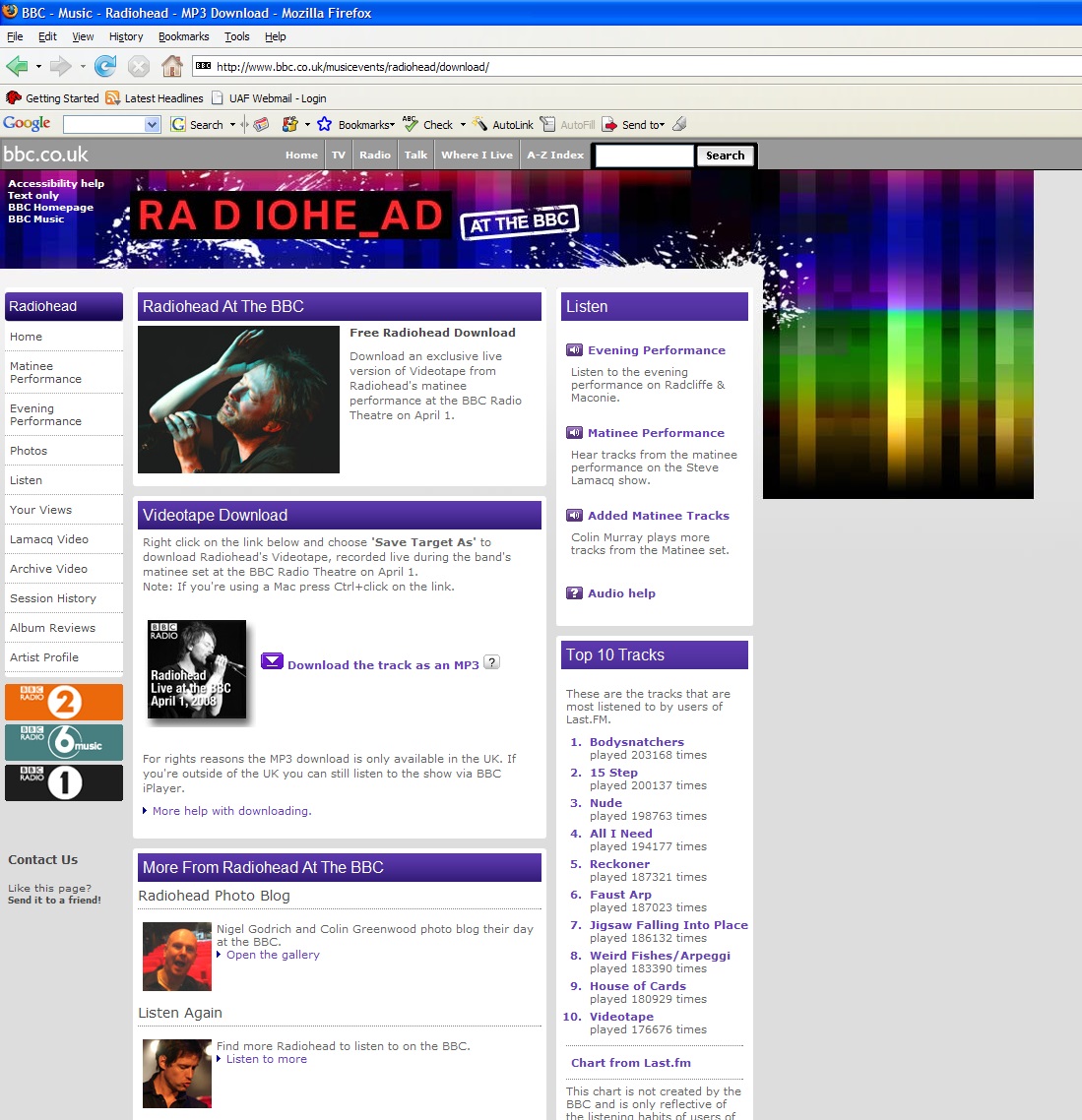
Task: Click the BBC search text field
Action: point(645,156)
